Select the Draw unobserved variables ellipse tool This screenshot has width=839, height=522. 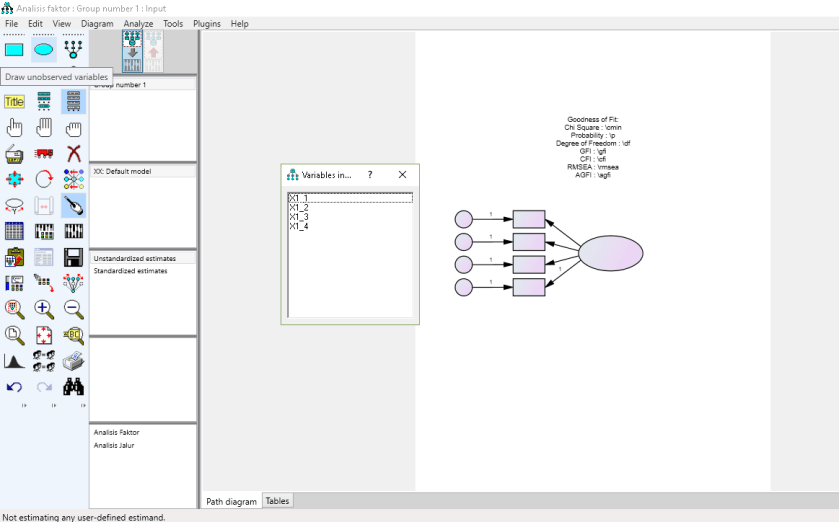(44, 49)
